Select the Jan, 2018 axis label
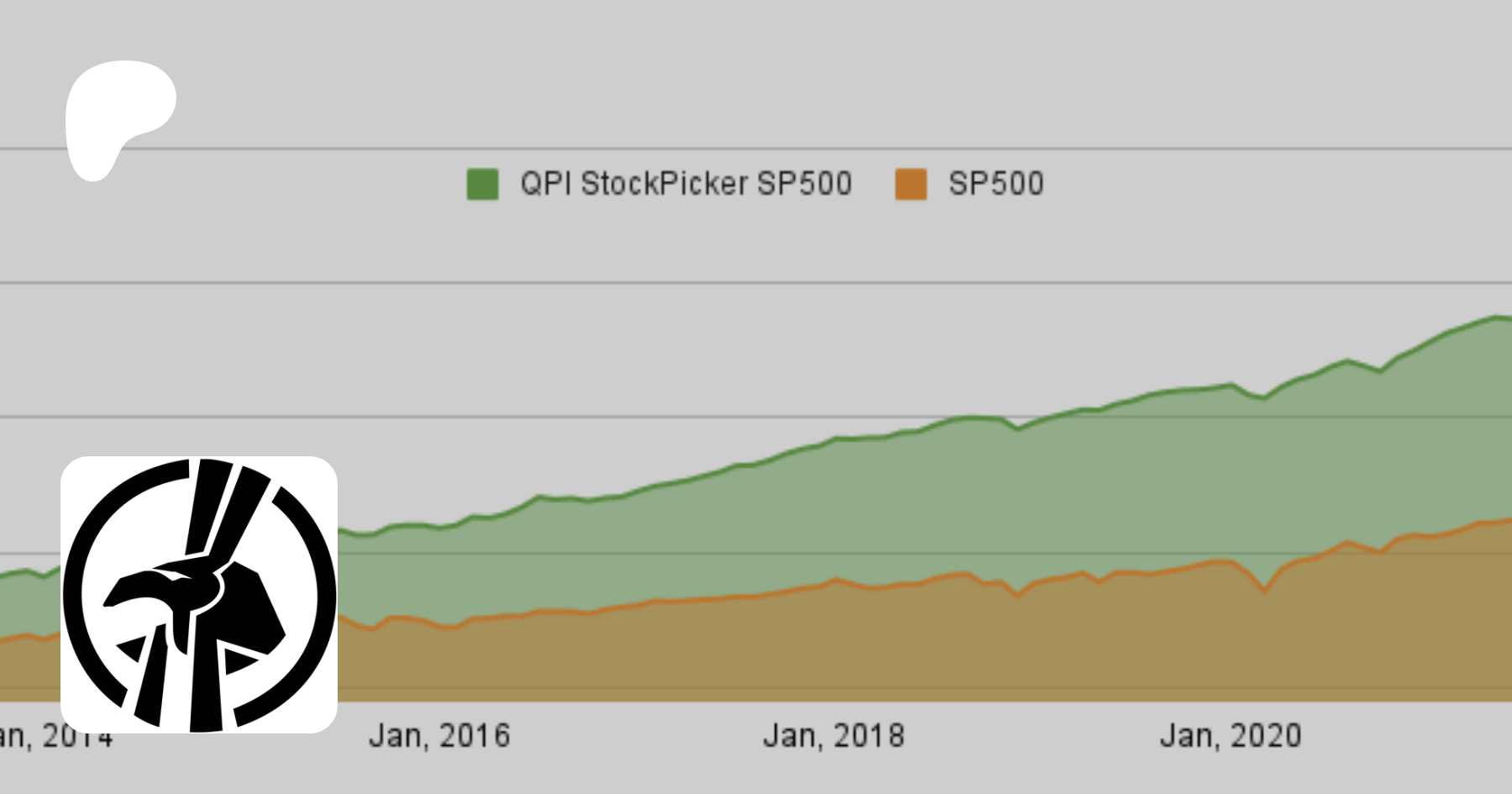Image resolution: width=1512 pixels, height=794 pixels. coord(833,736)
